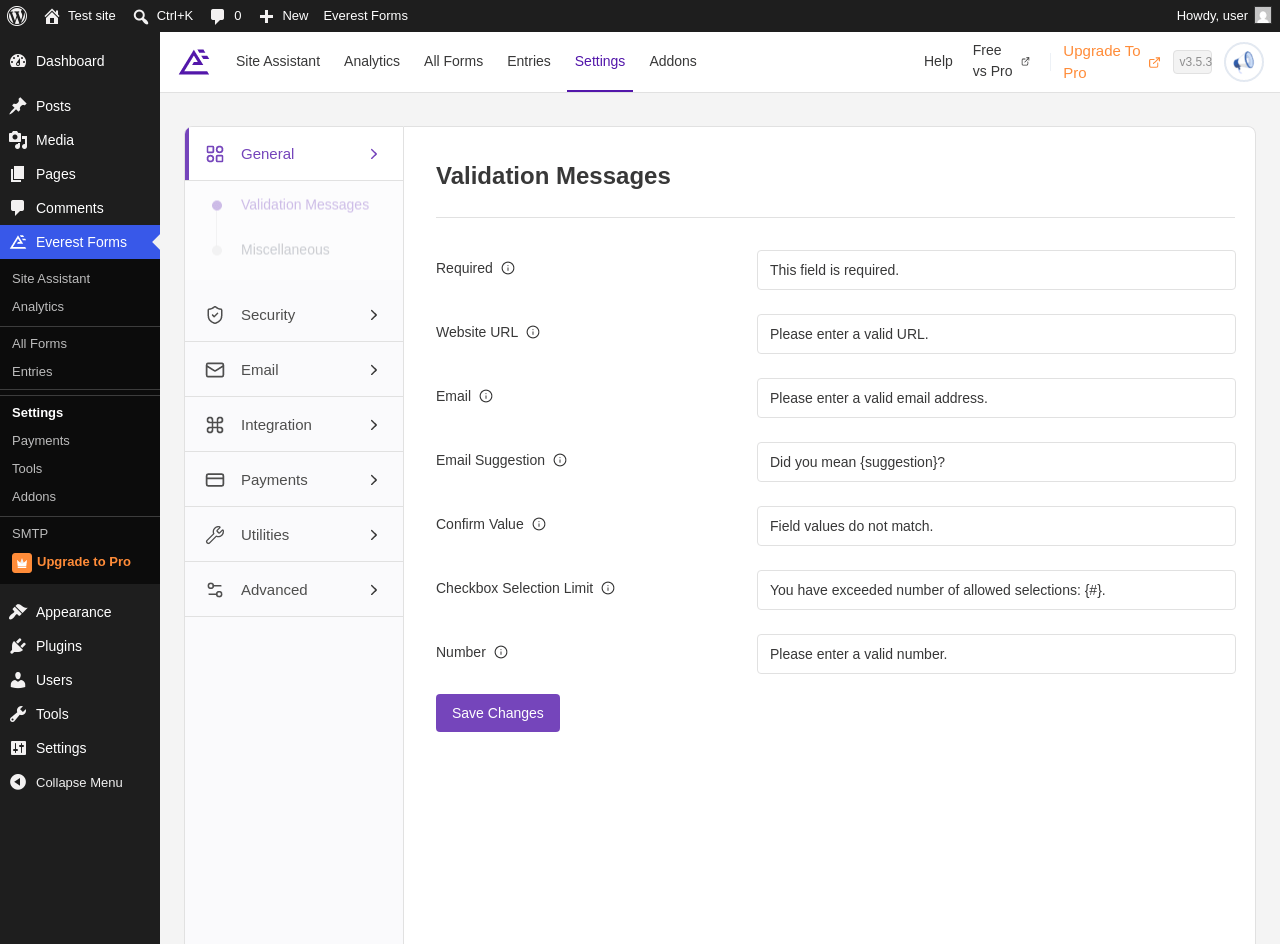This screenshot has height=944, width=1280.
Task: Expand the Integration section chevron
Action: (x=374, y=425)
